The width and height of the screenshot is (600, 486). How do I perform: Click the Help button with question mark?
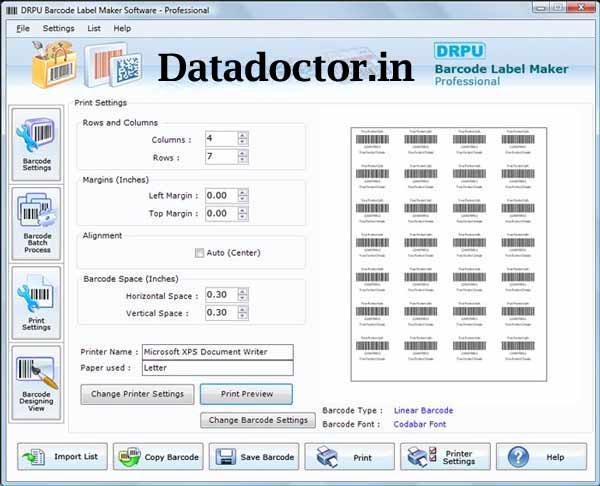click(x=541, y=457)
